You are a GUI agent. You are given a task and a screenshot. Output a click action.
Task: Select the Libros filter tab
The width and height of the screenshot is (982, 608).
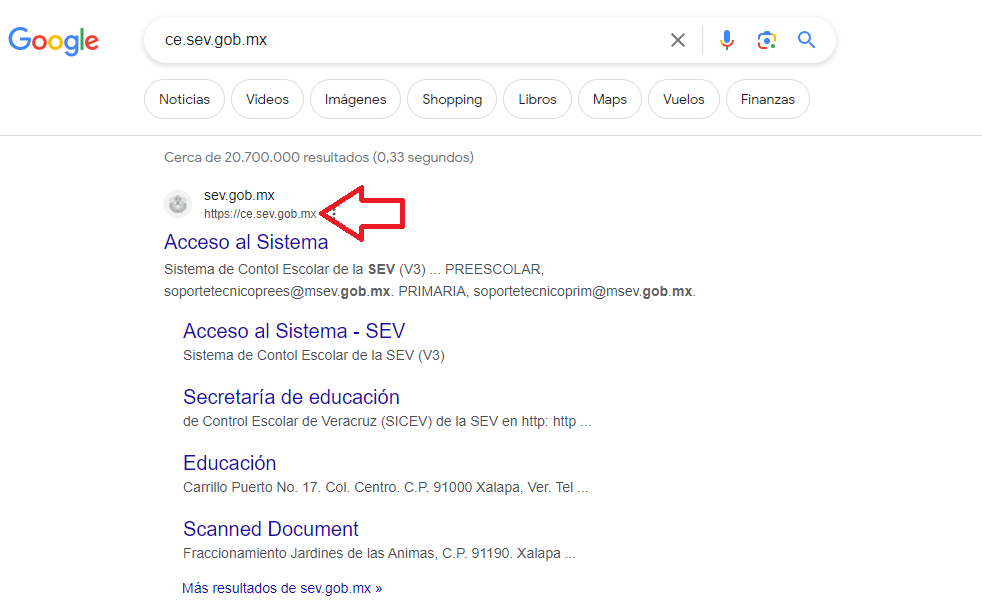[x=537, y=99]
